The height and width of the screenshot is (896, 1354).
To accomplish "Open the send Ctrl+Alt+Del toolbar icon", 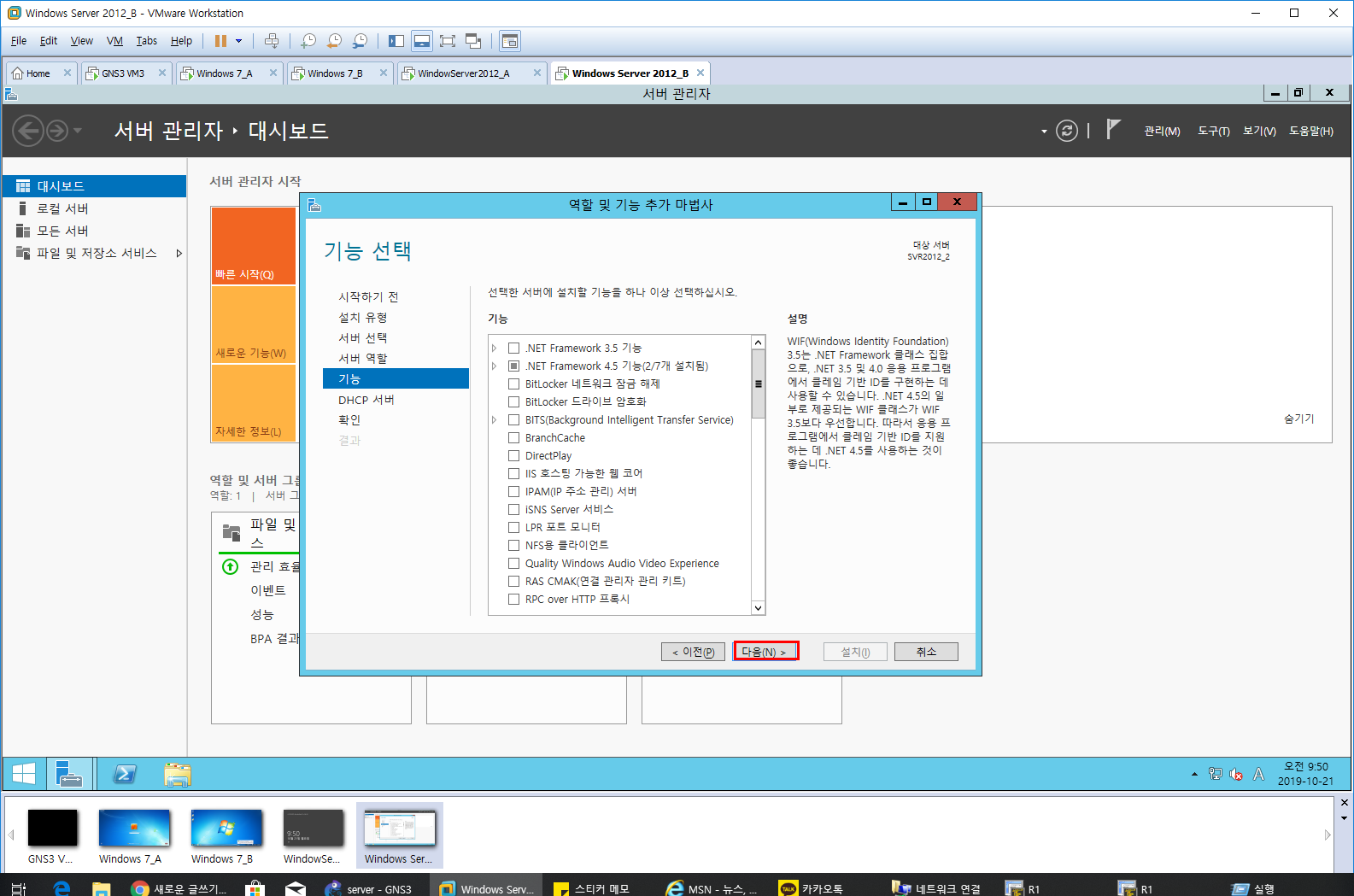I will (x=272, y=41).
